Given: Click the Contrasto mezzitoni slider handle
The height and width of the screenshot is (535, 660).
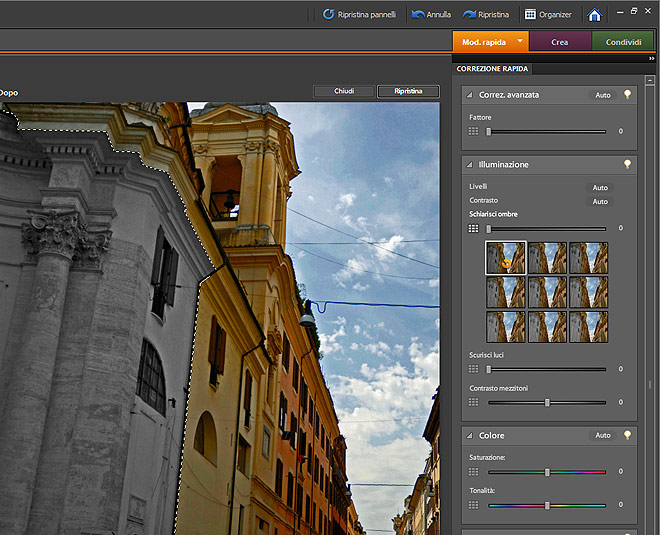Looking at the screenshot, I should coord(547,402).
